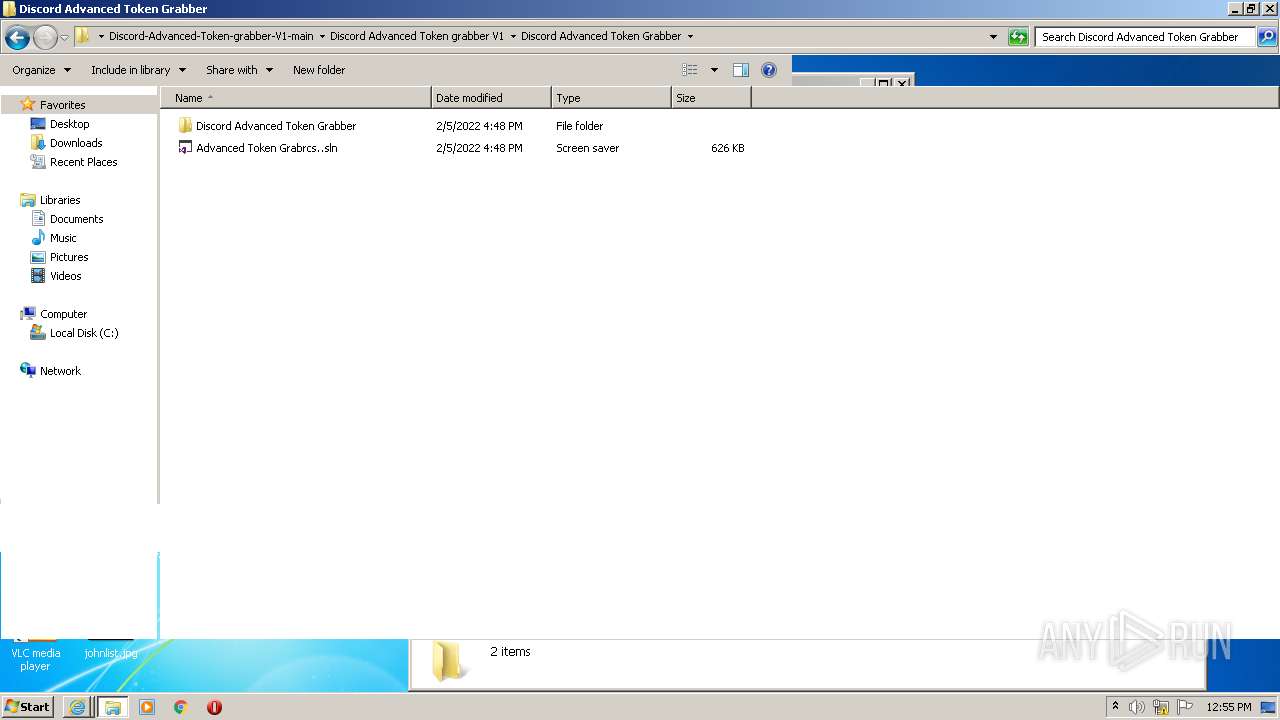Sort by the Size column header
This screenshot has height=720, width=1280.
point(711,98)
